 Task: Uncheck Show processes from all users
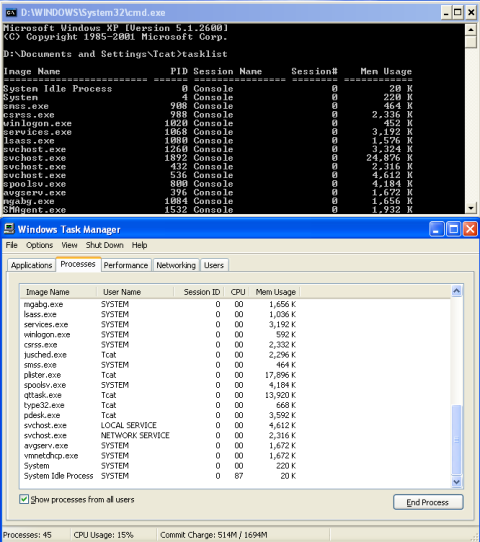[x=24, y=499]
